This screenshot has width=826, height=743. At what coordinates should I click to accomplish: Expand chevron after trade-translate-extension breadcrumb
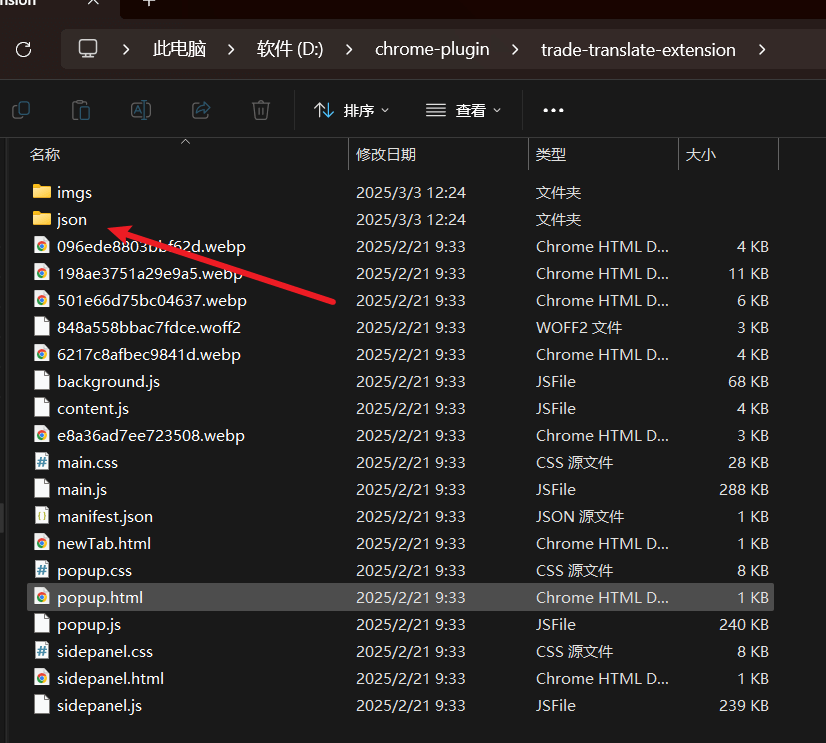[x=763, y=49]
